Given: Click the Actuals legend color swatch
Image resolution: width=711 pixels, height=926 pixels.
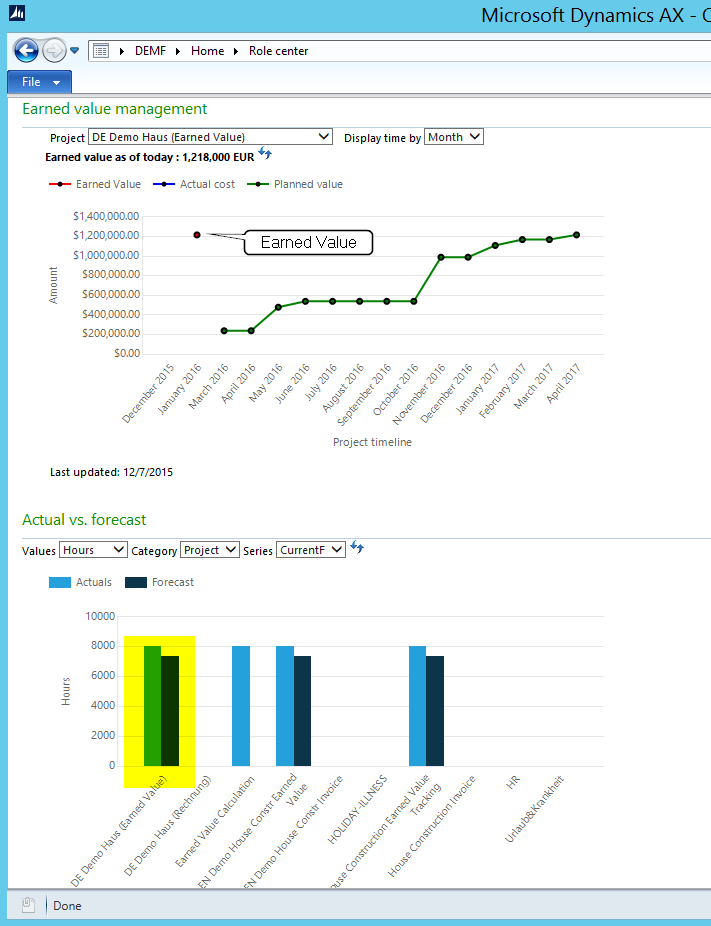Looking at the screenshot, I should tap(60, 582).
